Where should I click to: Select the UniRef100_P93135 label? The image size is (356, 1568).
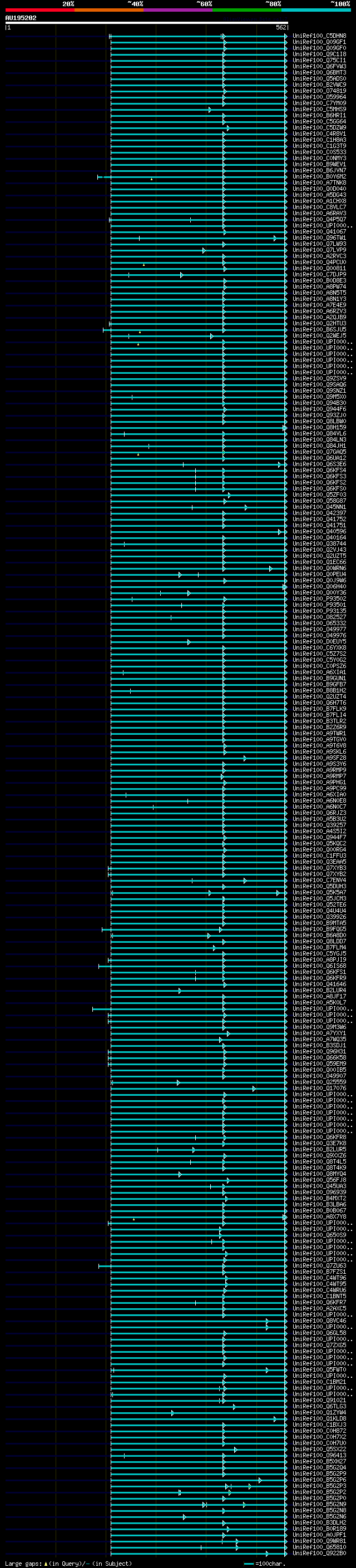pyautogui.click(x=319, y=611)
